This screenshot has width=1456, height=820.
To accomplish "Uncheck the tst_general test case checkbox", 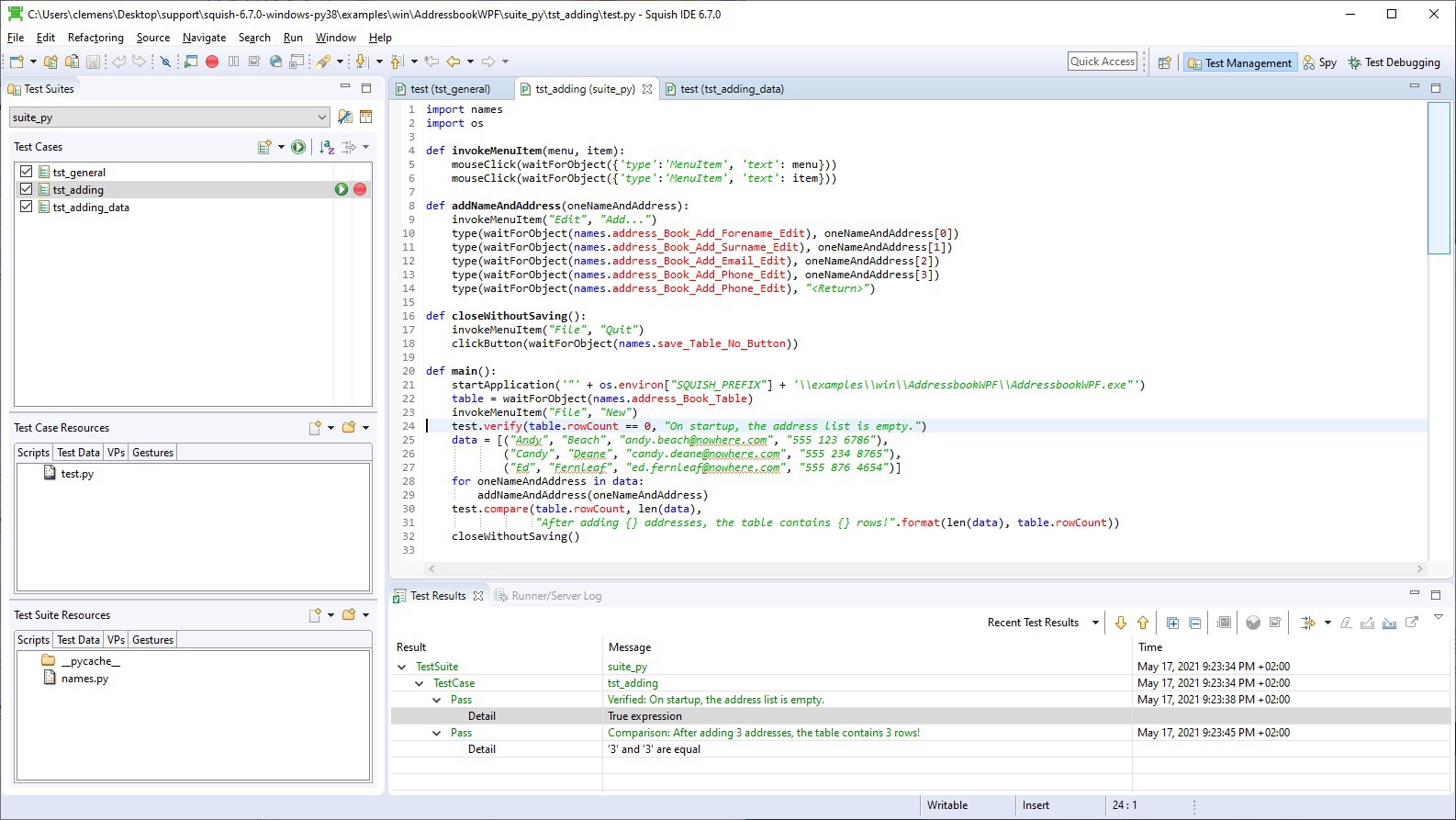I will coord(27,172).
